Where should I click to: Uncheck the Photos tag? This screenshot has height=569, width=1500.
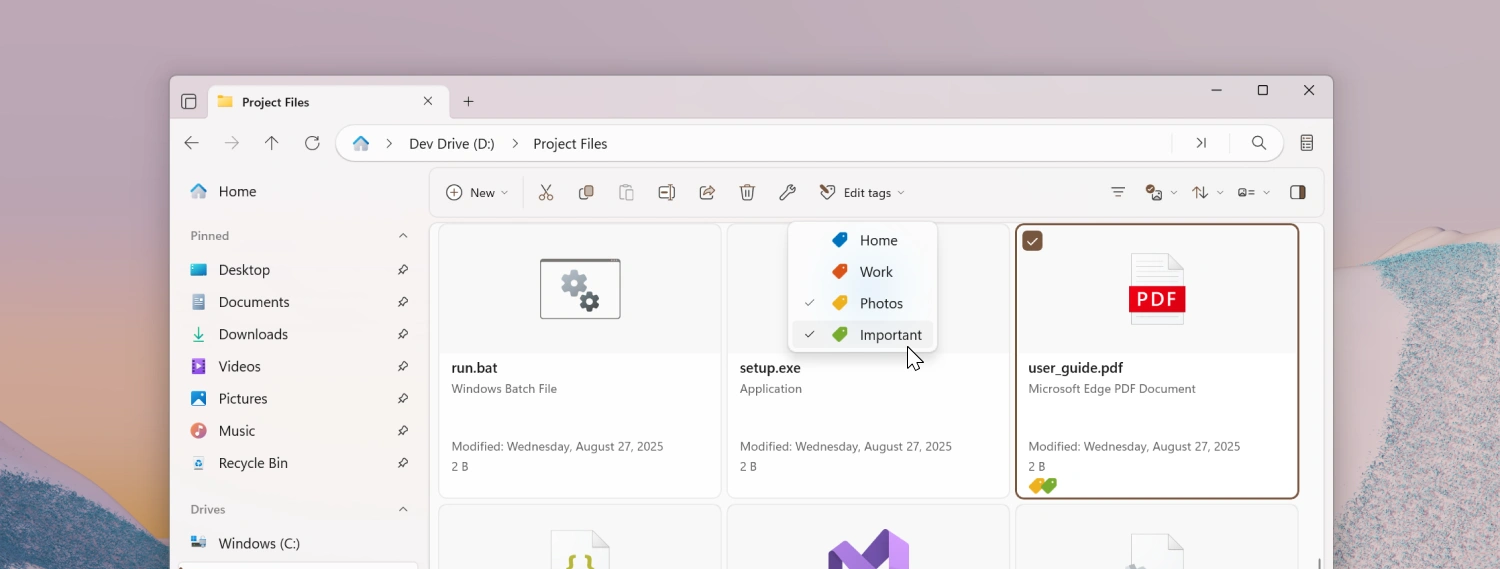point(862,303)
